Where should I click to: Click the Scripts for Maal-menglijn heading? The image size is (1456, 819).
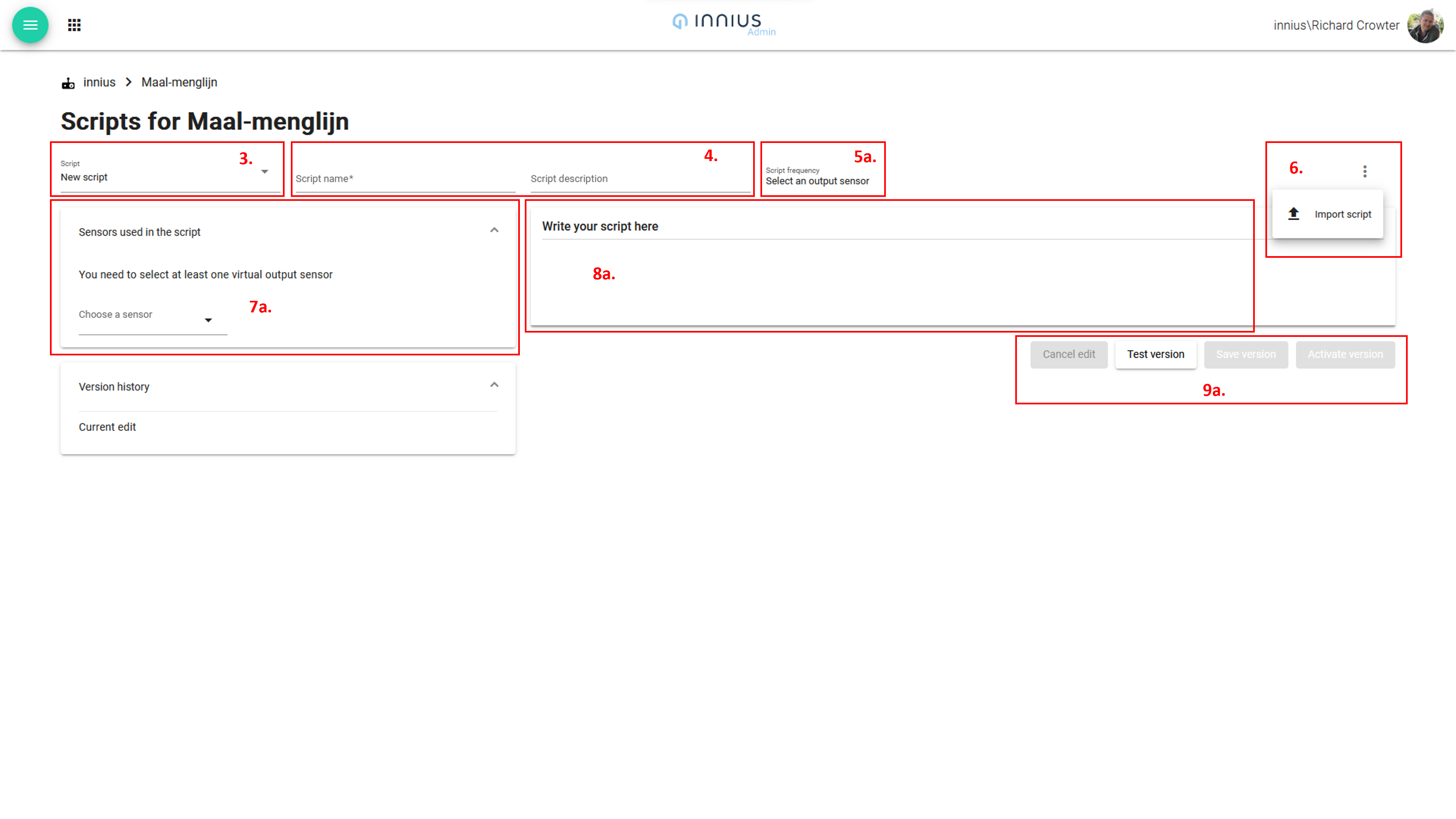205,121
